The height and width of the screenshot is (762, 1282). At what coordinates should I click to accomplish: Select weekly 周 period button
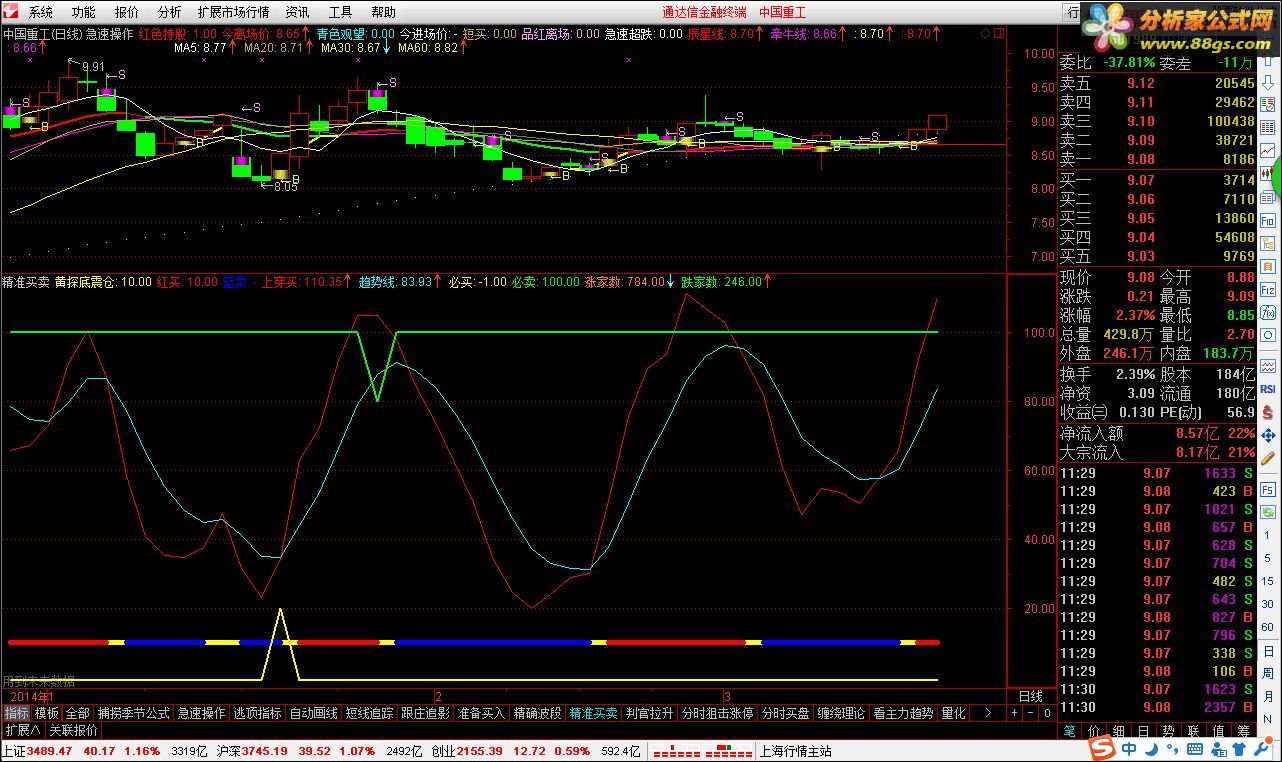coord(1268,673)
